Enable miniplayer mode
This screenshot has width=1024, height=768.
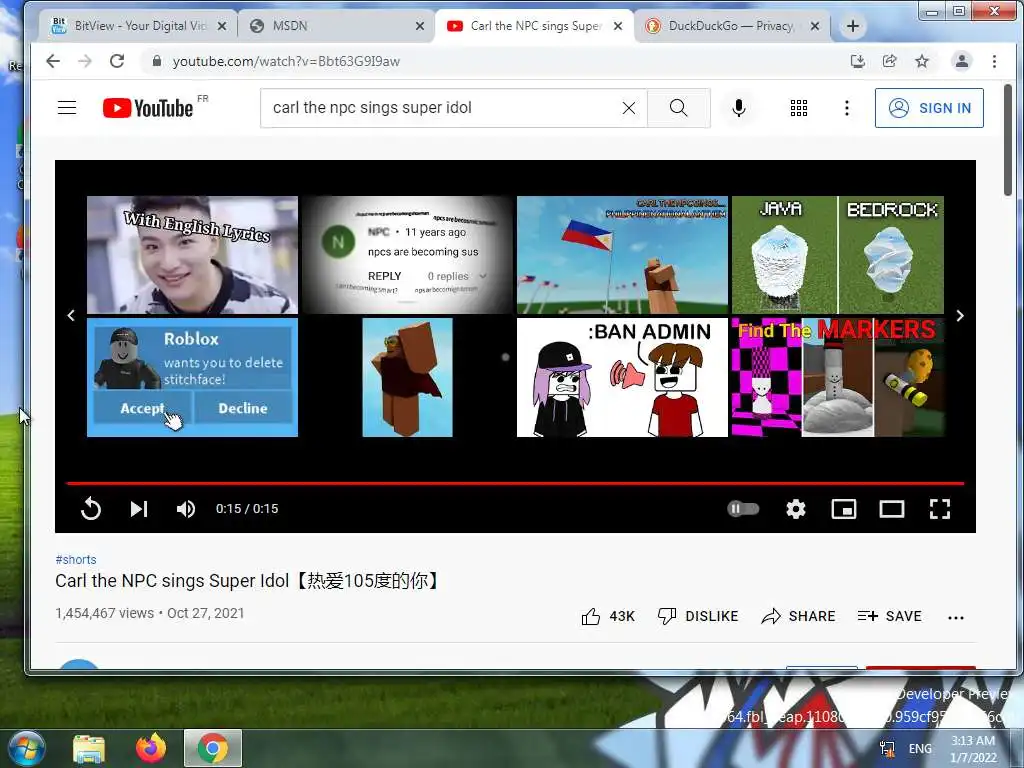(844, 509)
